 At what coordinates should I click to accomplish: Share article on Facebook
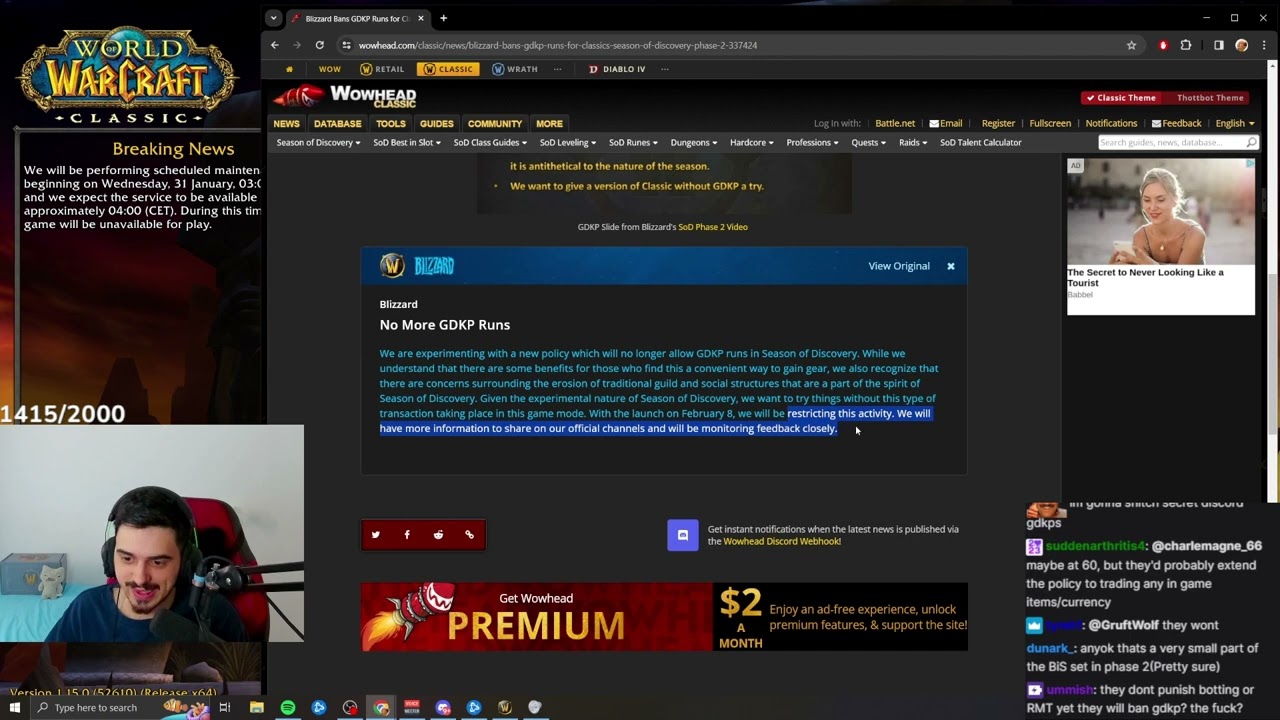pos(407,535)
